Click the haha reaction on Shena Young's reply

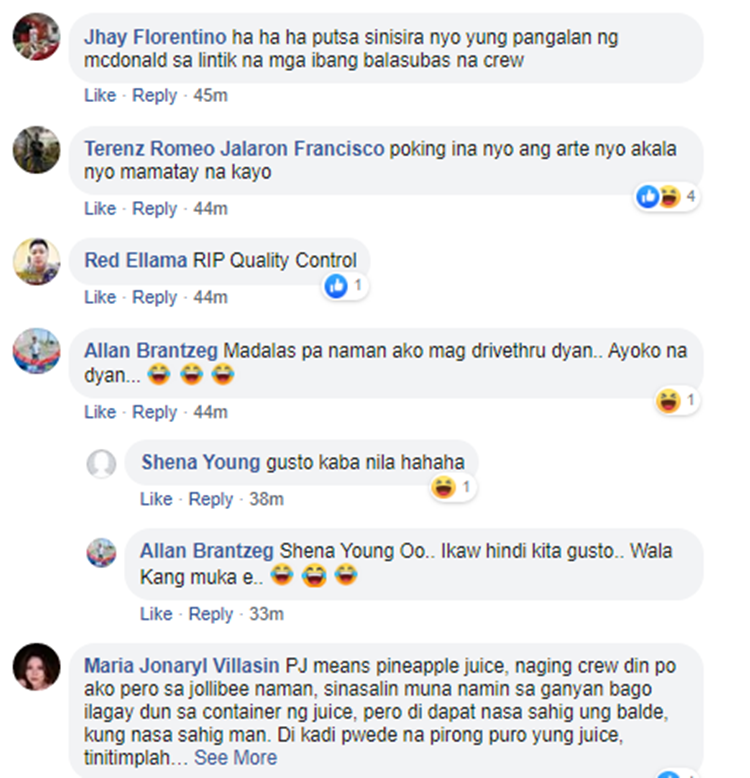[x=443, y=487]
